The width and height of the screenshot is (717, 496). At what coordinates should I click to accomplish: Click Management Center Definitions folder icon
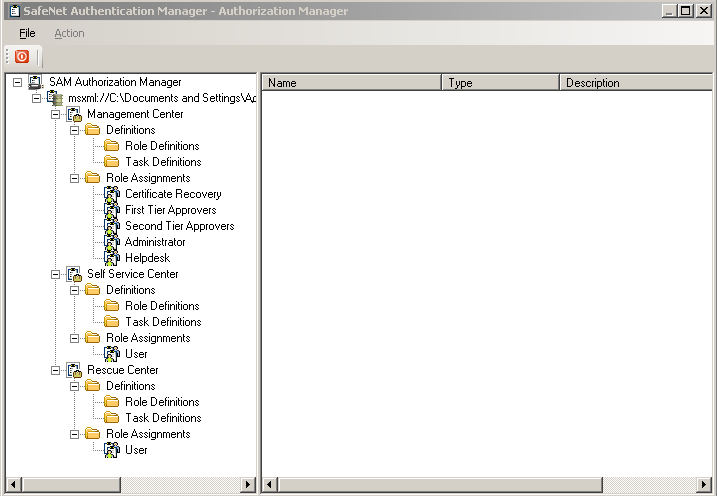(x=92, y=130)
